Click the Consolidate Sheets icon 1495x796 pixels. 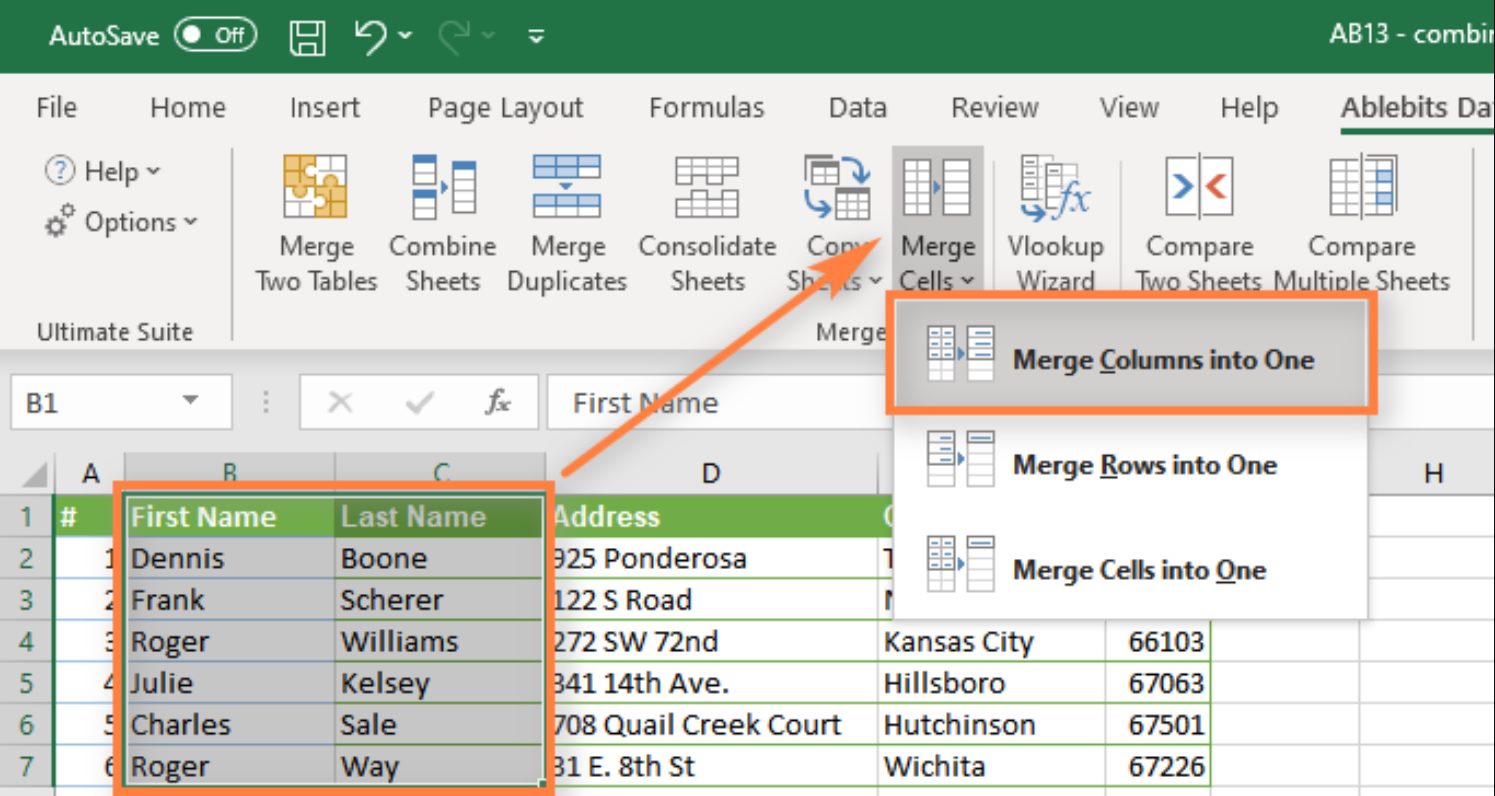707,187
